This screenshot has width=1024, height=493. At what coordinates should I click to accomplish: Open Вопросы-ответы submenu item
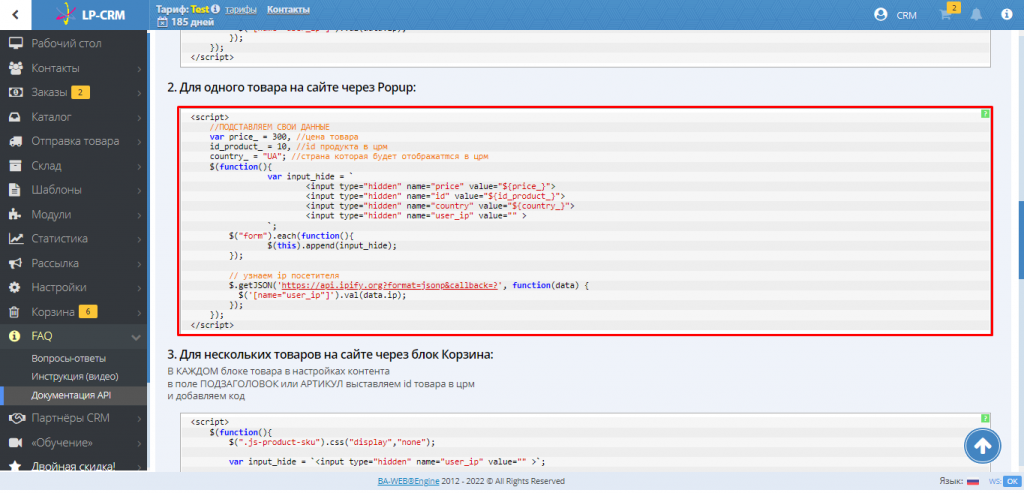[x=69, y=358]
